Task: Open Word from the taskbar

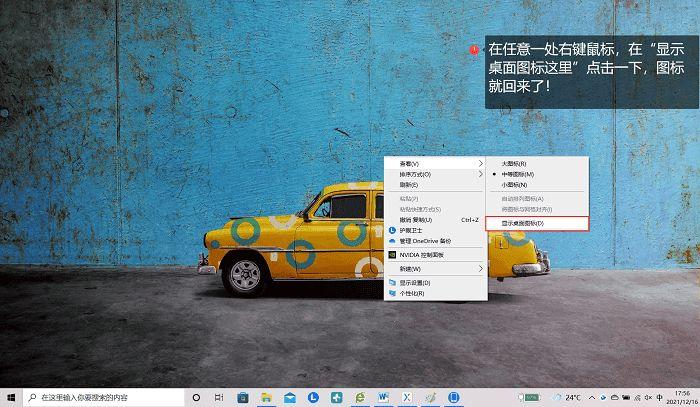Action: (x=383, y=397)
